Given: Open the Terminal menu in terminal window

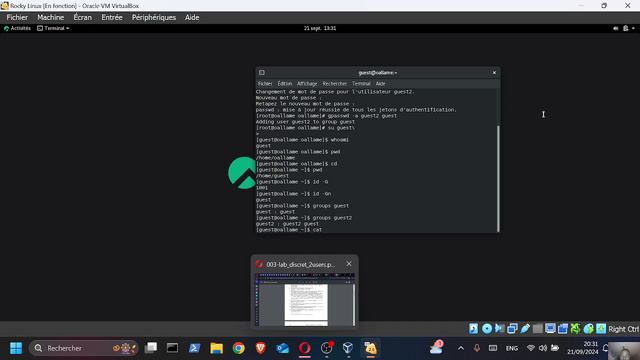Looking at the screenshot, I should 361,83.
